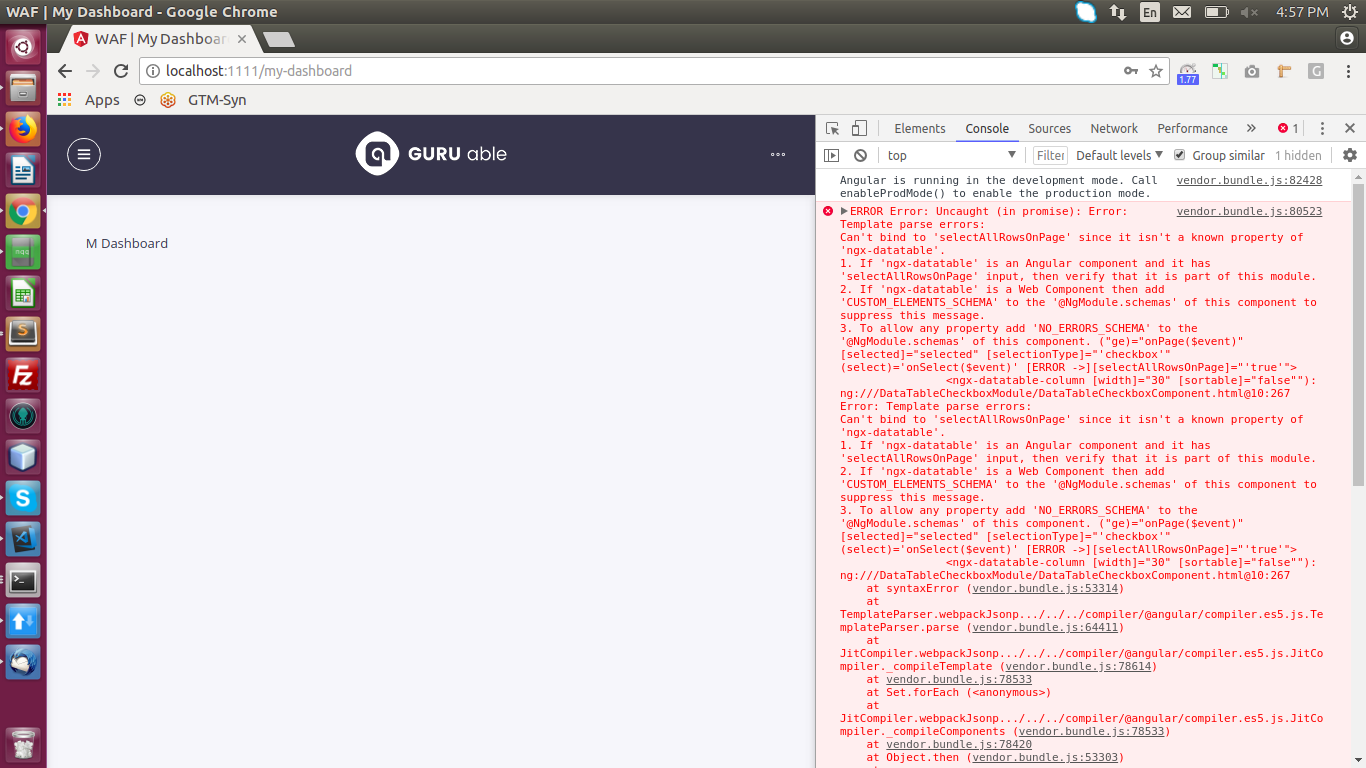Show the console sidebar in DevTools
The image size is (1366, 768).
(831, 155)
